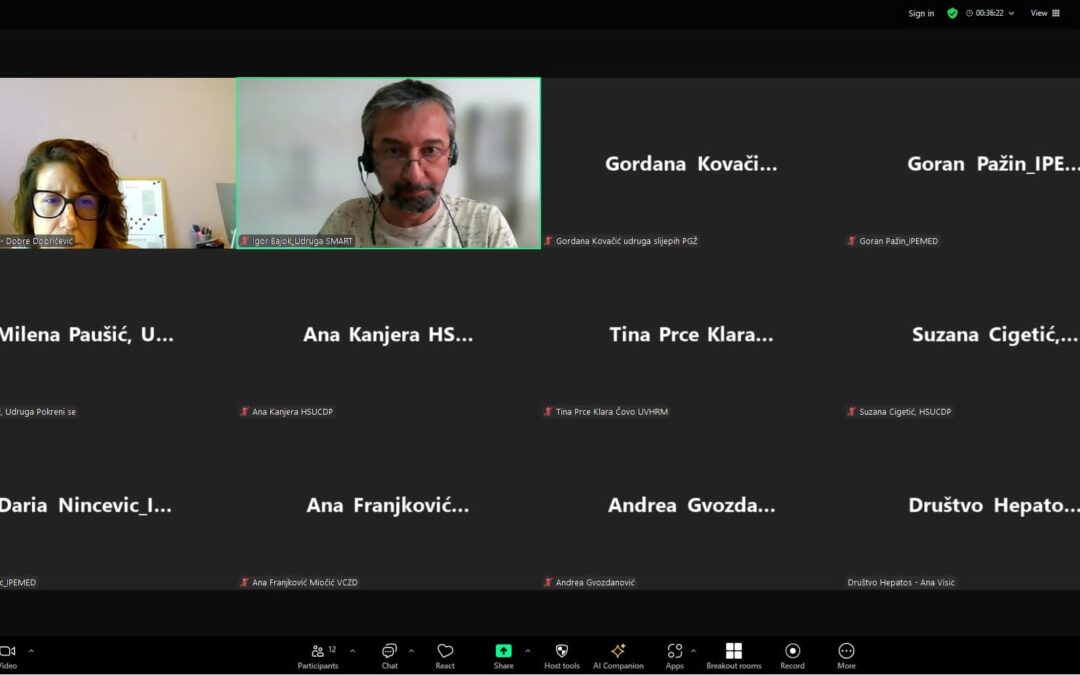
Task: Expand video options chevron
Action: click(x=31, y=651)
